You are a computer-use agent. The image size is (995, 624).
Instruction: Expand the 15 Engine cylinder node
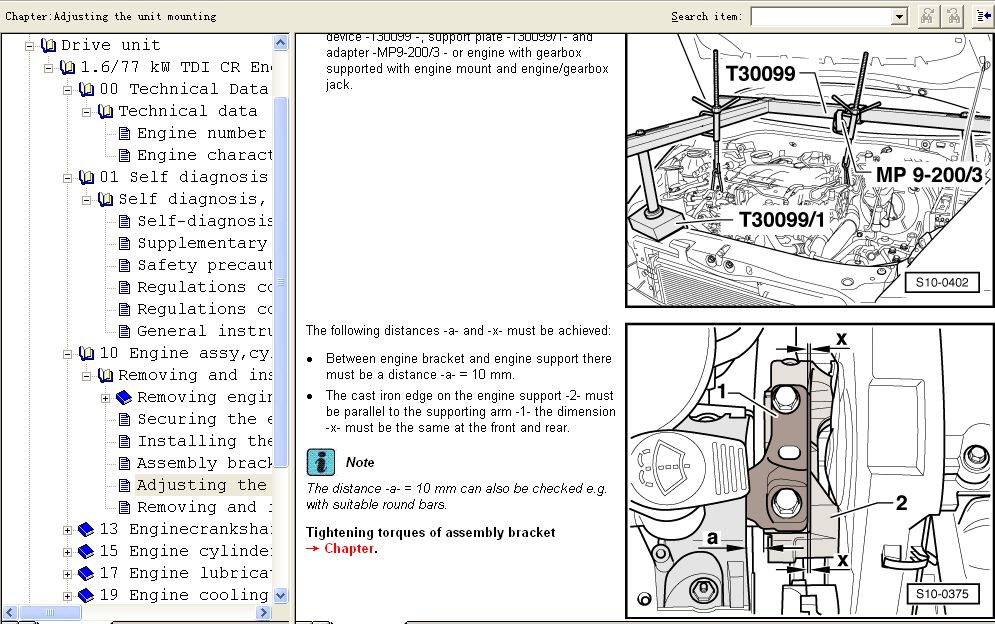tap(68, 552)
